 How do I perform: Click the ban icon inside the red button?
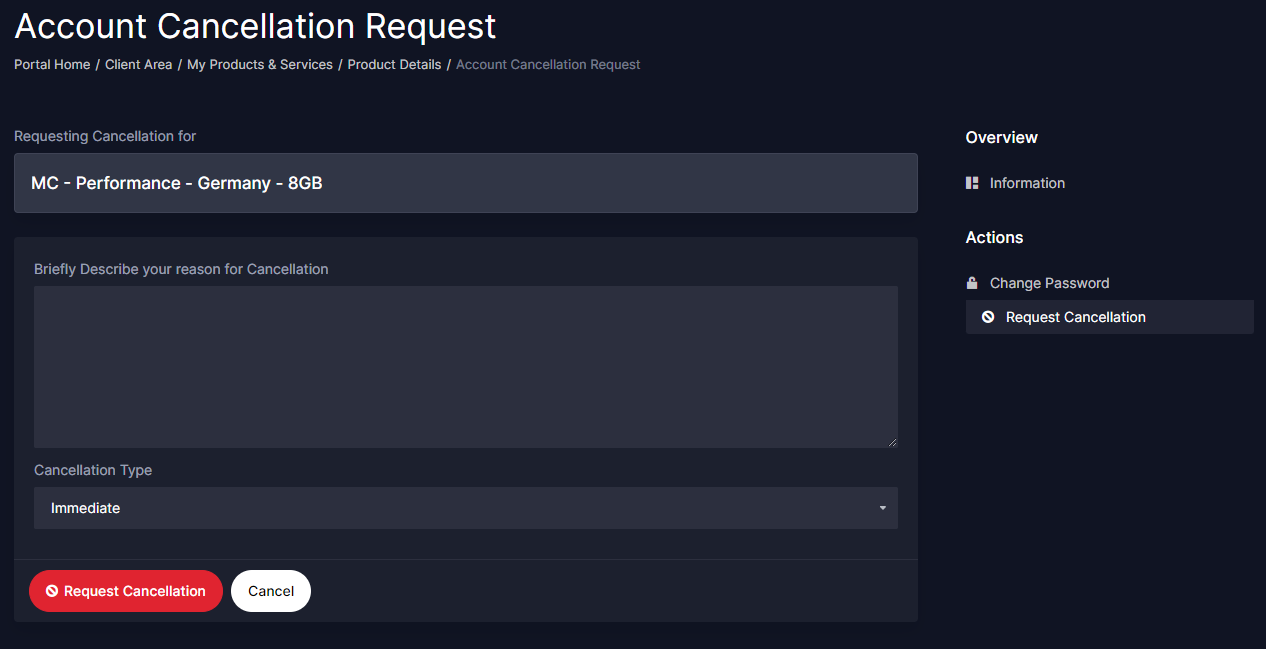click(52, 591)
